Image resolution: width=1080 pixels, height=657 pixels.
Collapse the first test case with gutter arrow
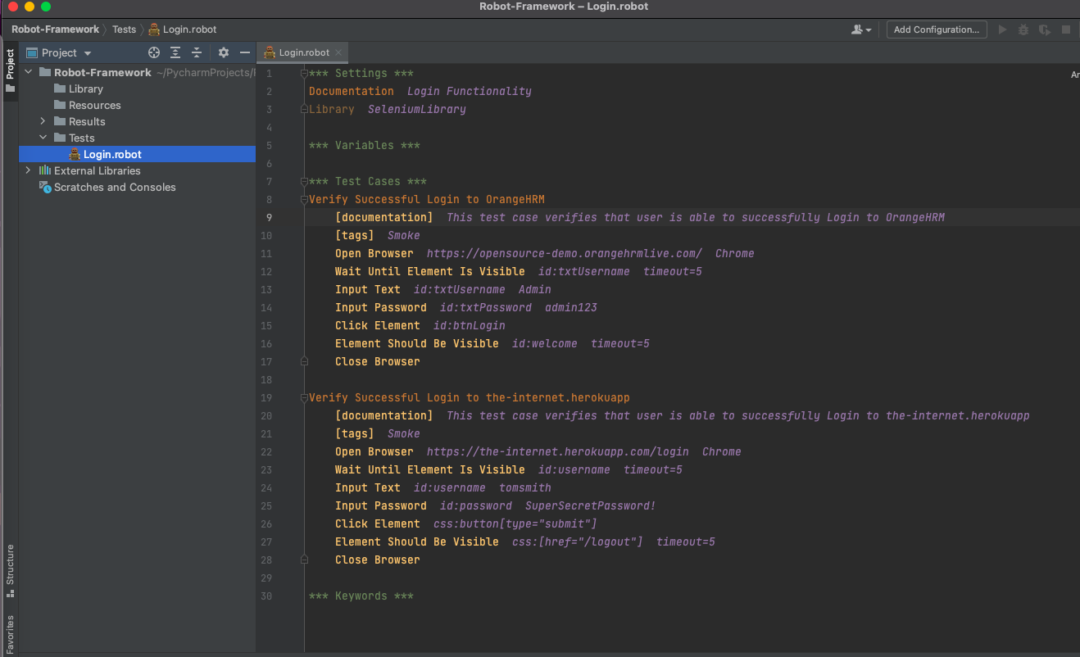[x=302, y=198]
